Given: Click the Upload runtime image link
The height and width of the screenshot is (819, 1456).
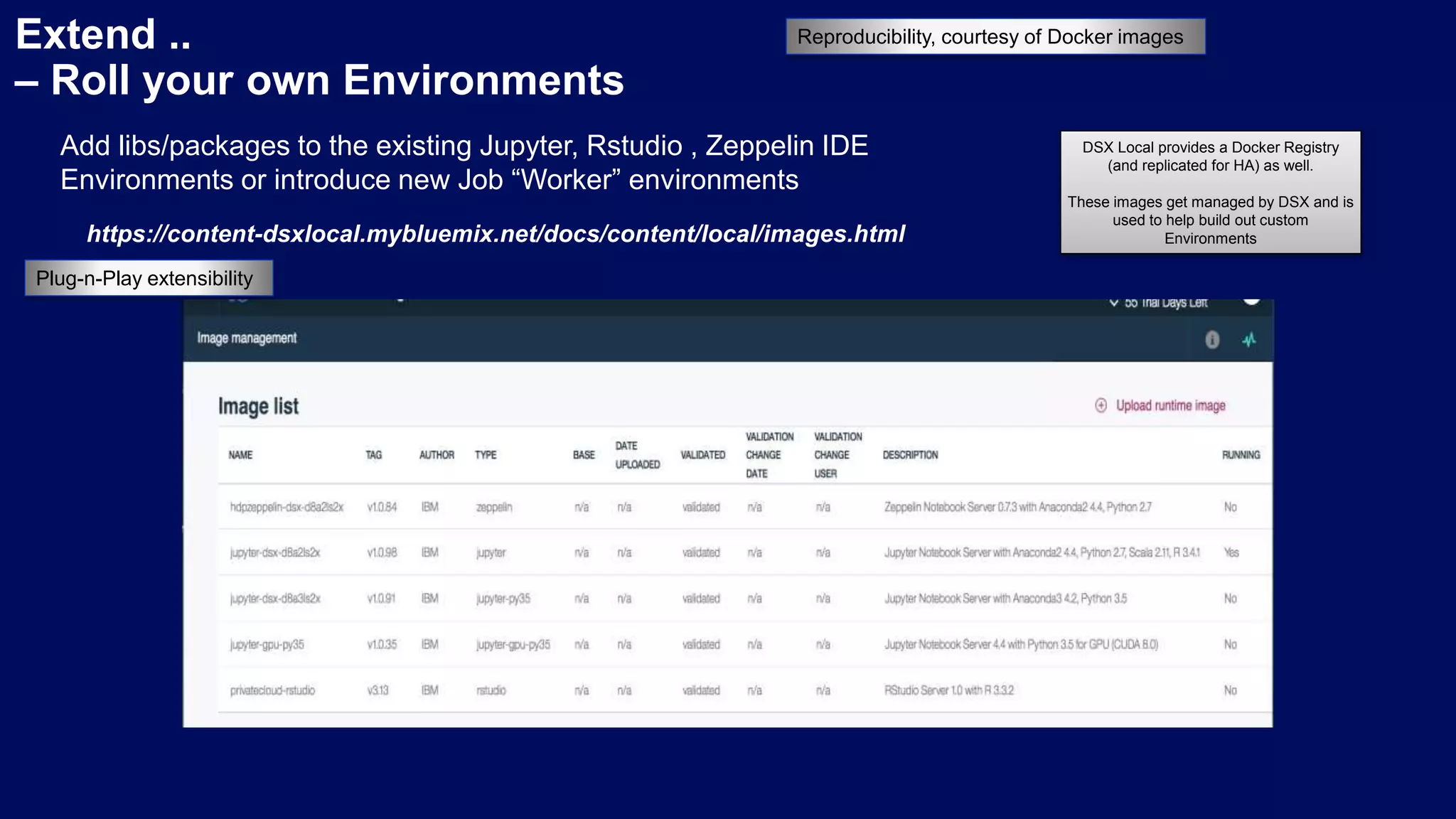Looking at the screenshot, I should (x=1170, y=405).
